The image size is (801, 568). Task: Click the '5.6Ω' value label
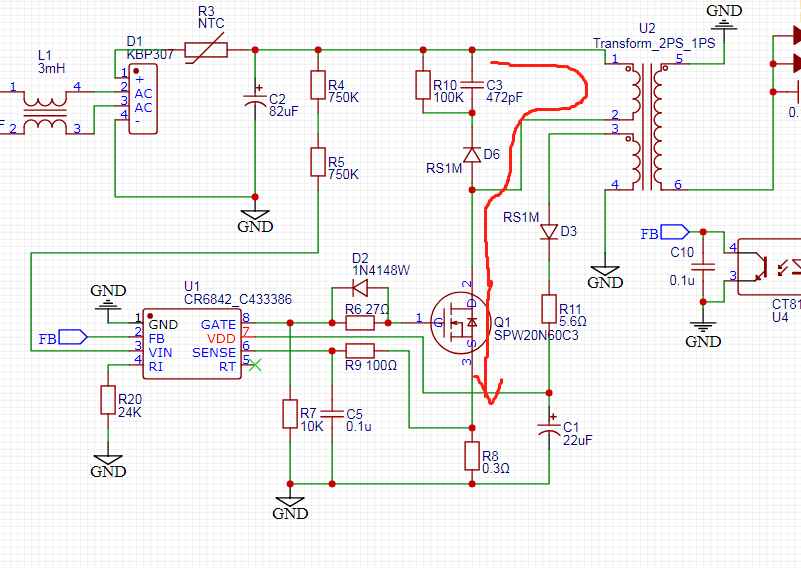coord(573,321)
